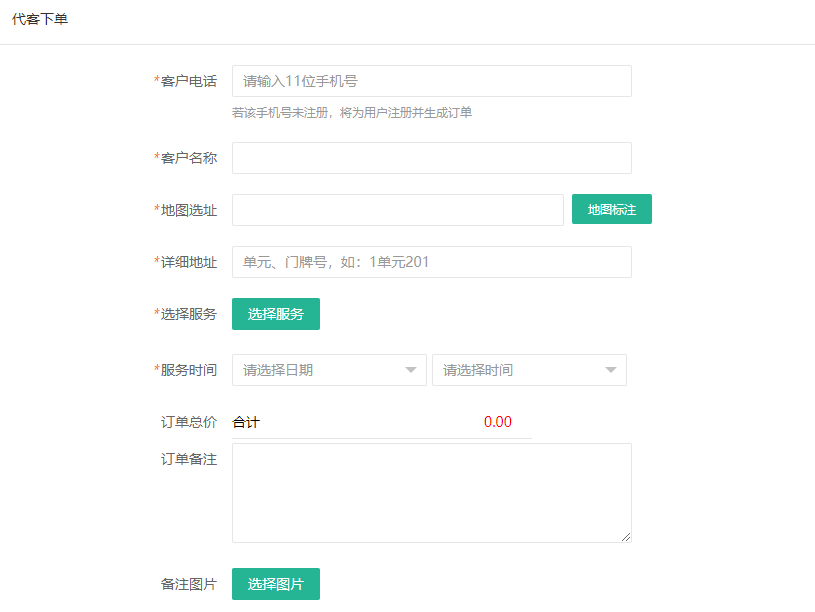
Task: Select the 地图选址 address input box
Action: click(x=397, y=209)
